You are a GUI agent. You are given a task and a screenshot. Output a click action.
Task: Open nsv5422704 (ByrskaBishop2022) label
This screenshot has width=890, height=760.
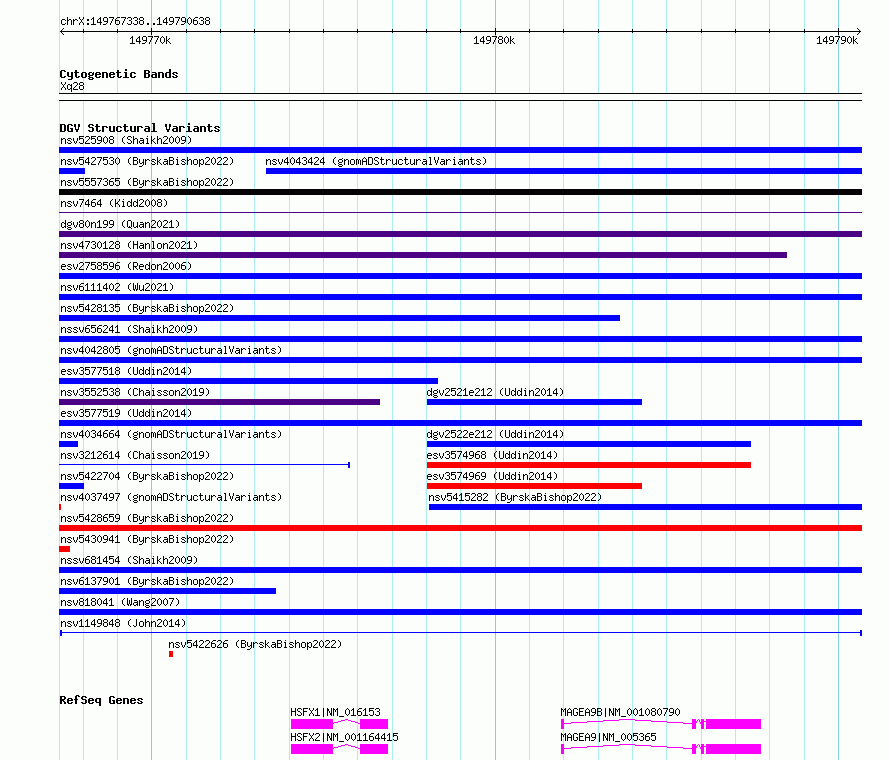tap(147, 476)
